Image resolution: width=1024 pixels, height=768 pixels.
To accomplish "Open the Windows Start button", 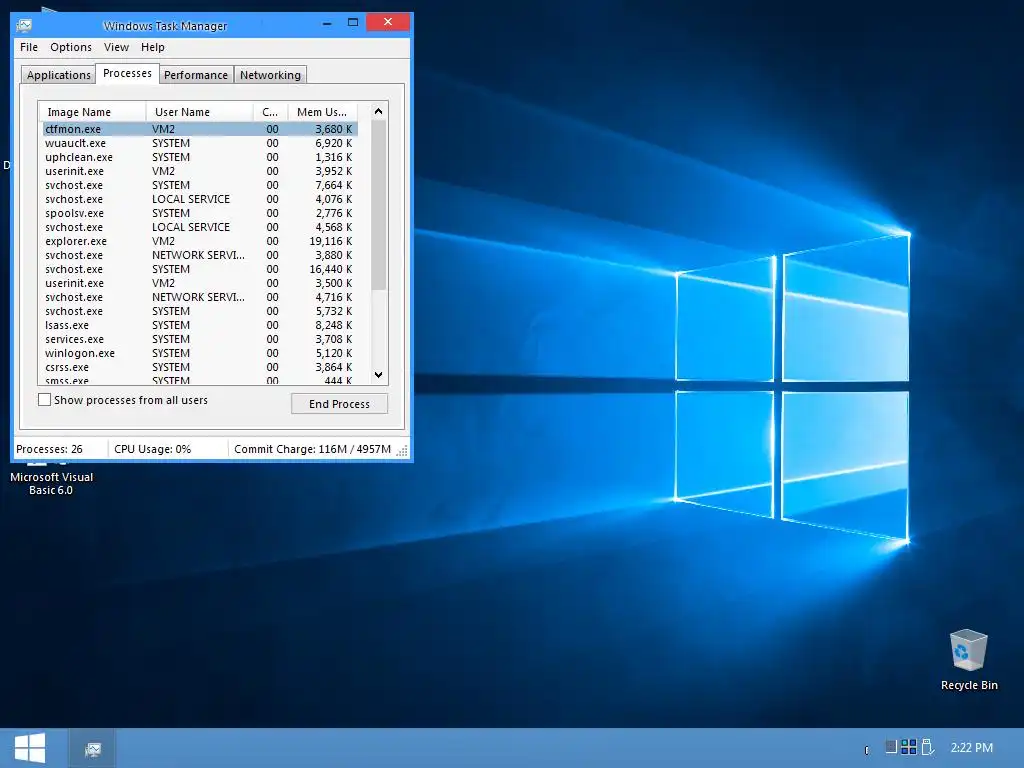I will [x=30, y=748].
